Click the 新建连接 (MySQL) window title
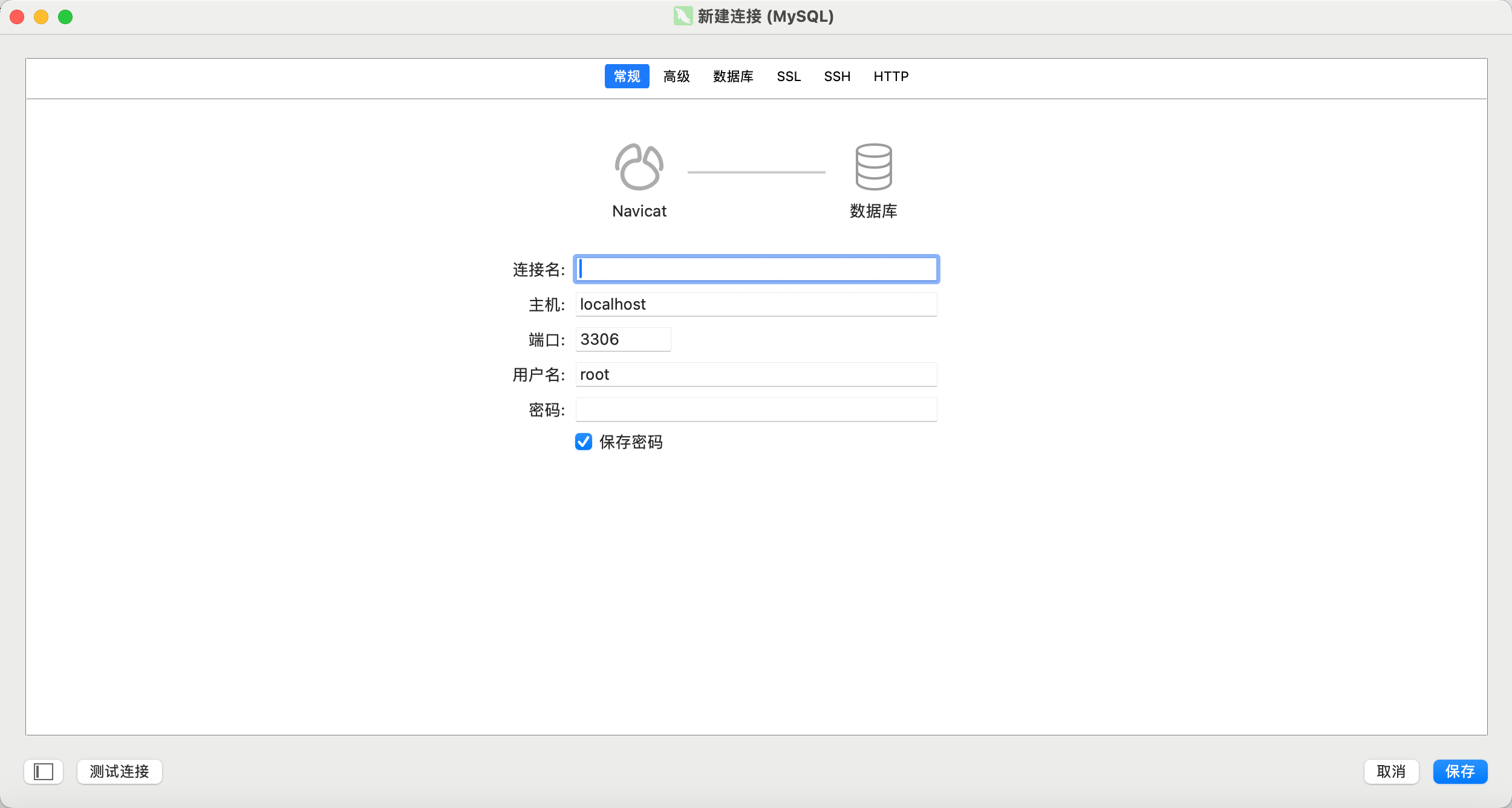Image resolution: width=1512 pixels, height=808 pixels. (x=766, y=16)
